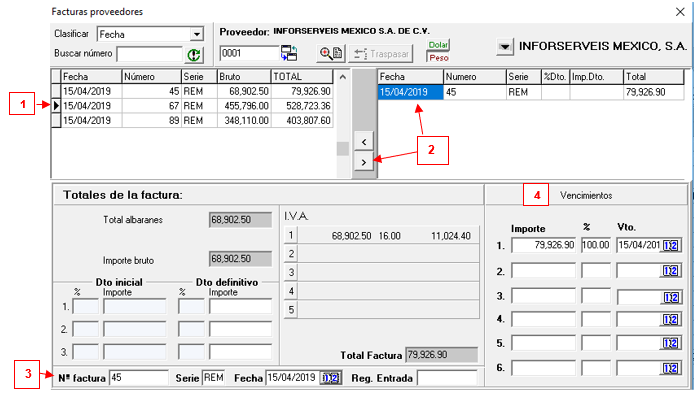Click the Nº factura field showing 45

tap(139, 378)
